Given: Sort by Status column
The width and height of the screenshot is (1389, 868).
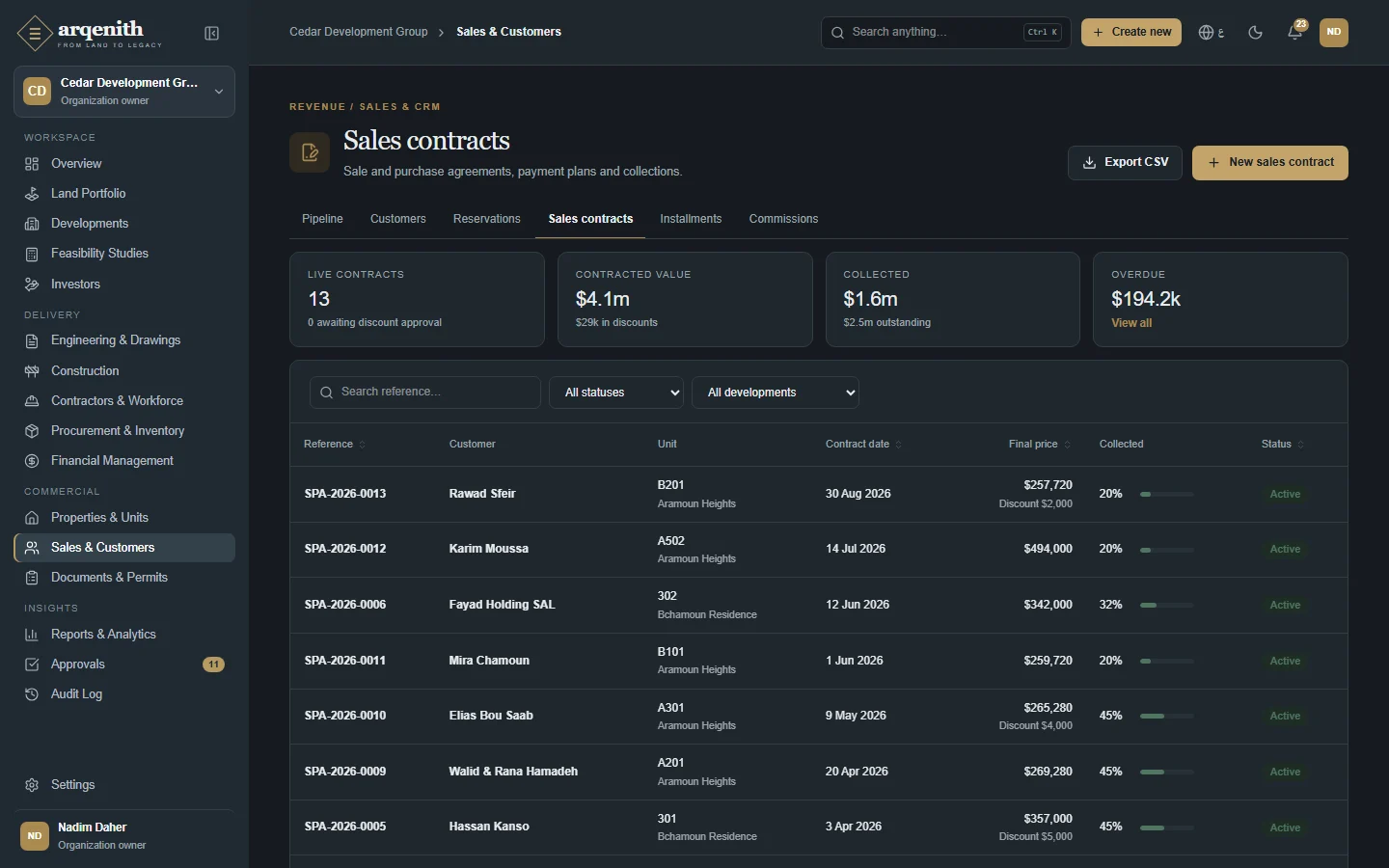Looking at the screenshot, I should point(1282,445).
